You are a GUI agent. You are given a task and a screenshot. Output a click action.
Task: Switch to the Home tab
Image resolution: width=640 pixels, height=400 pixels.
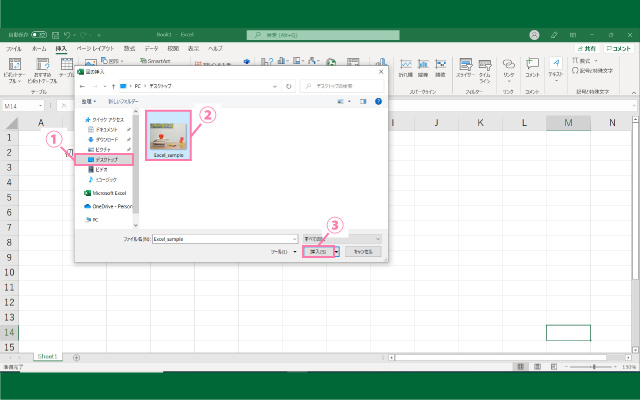[39, 49]
